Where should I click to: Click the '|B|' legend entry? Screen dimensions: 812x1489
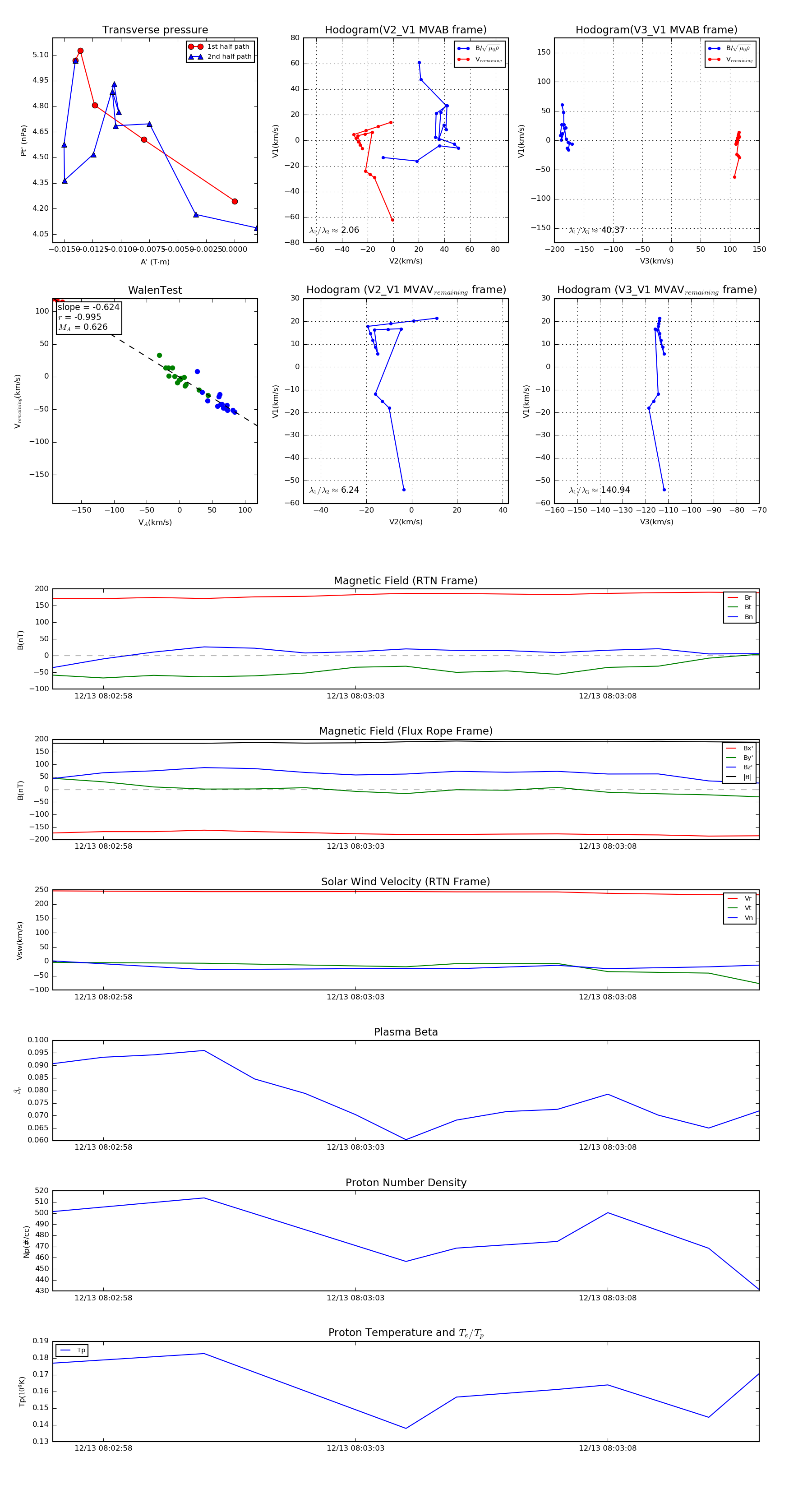[x=740, y=777]
